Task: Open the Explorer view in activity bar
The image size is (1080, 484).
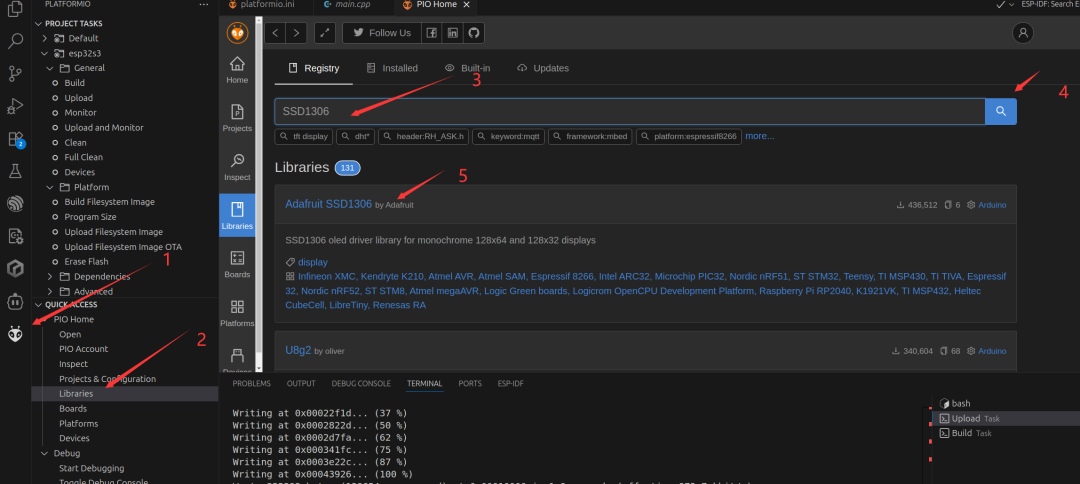Action: pos(15,10)
